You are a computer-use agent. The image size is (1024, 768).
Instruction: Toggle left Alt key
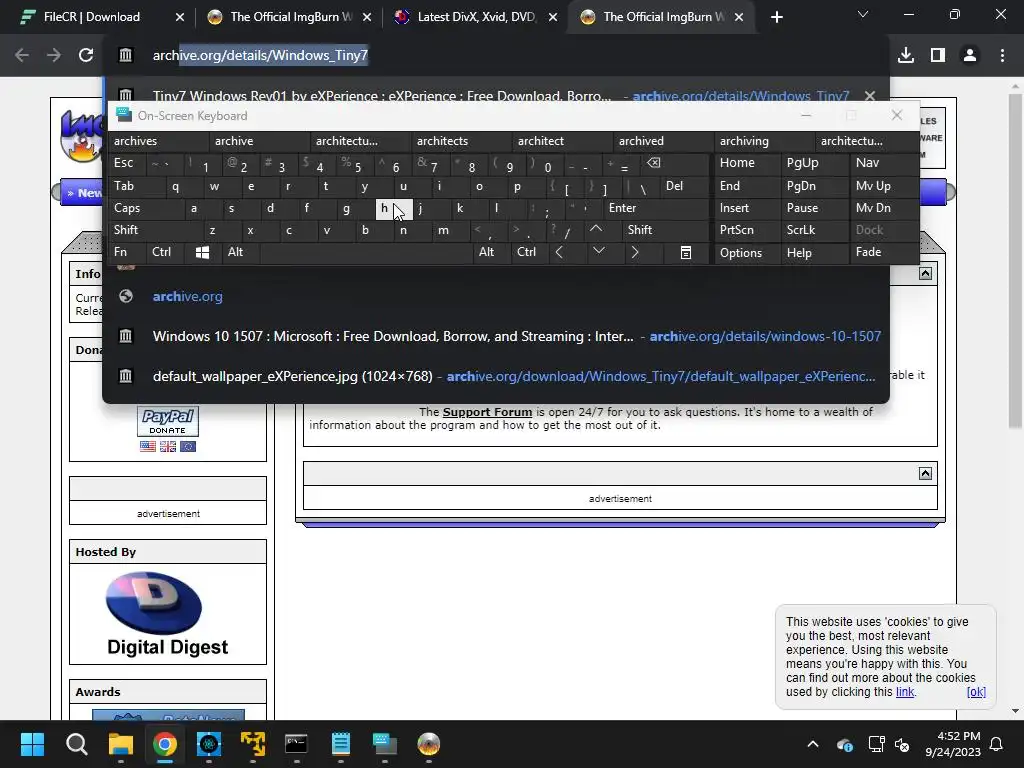coord(241,252)
